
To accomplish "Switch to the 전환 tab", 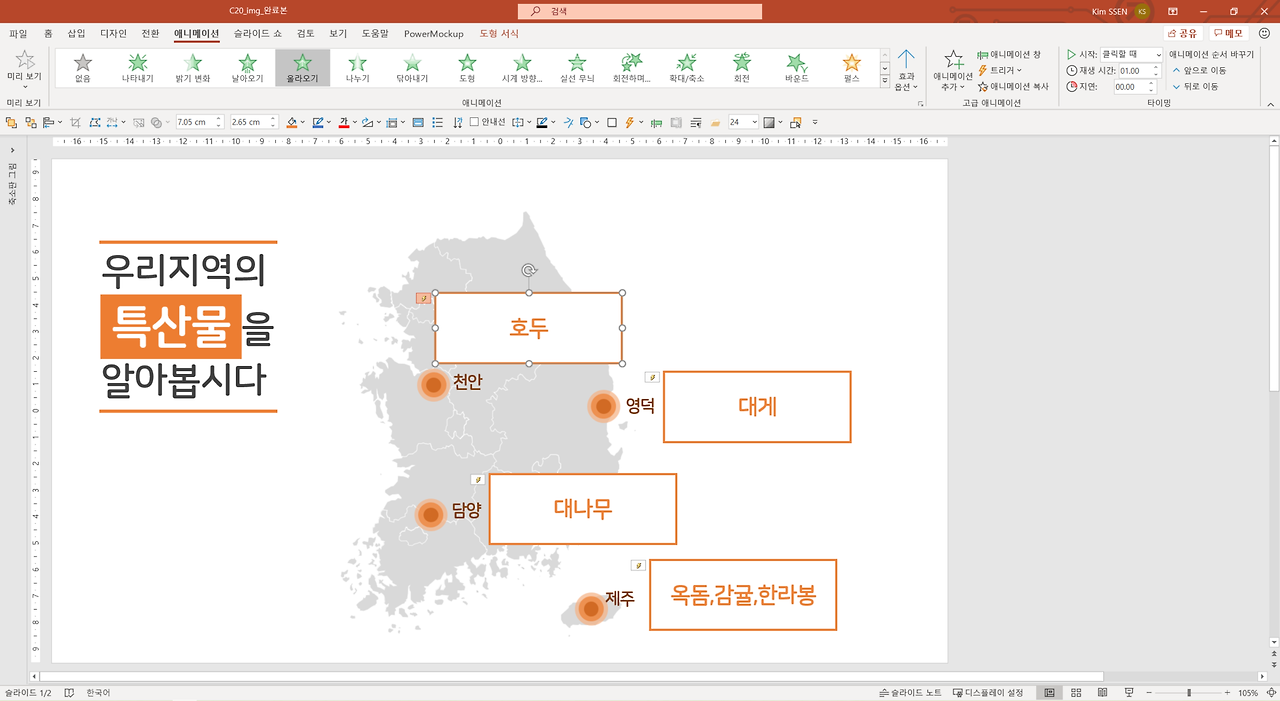I will point(150,33).
